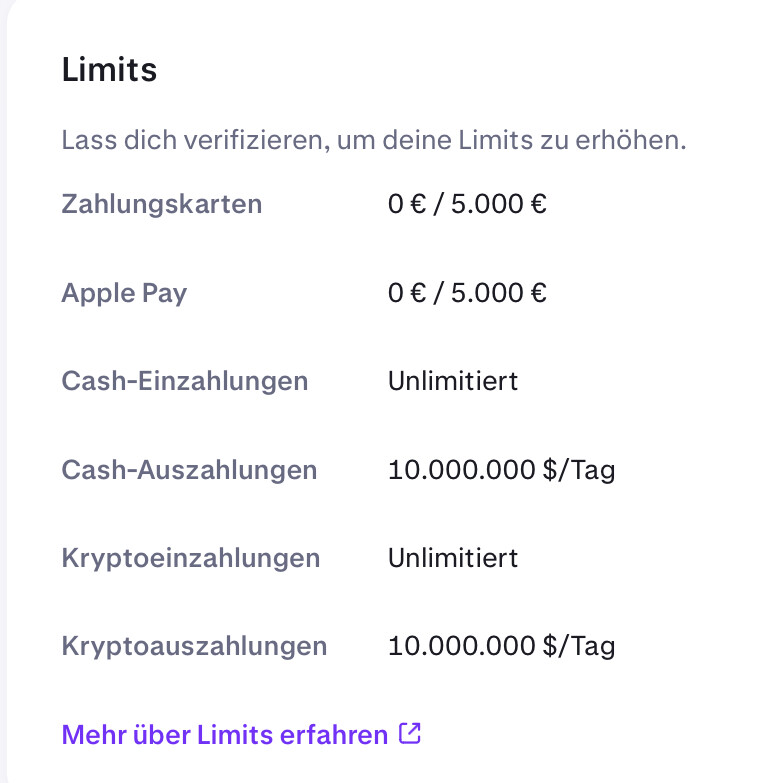781x783 pixels.
Task: Click the Kryptoauszahlungen label
Action: 194,646
